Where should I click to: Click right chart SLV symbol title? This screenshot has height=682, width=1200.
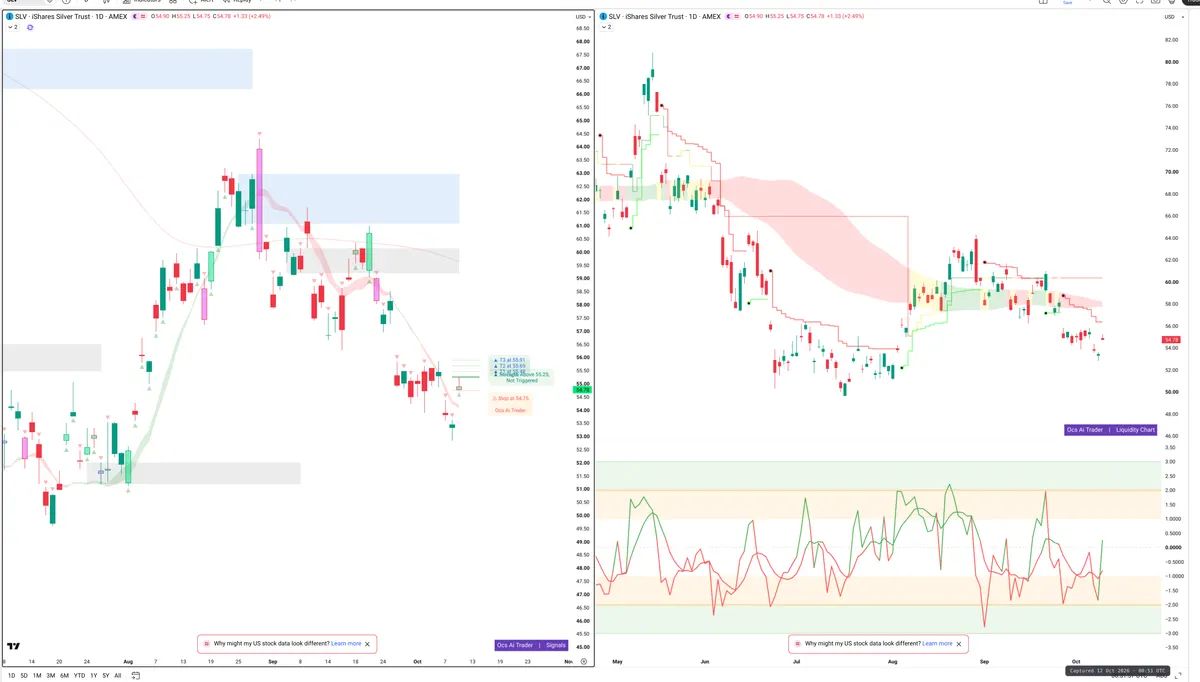(664, 17)
